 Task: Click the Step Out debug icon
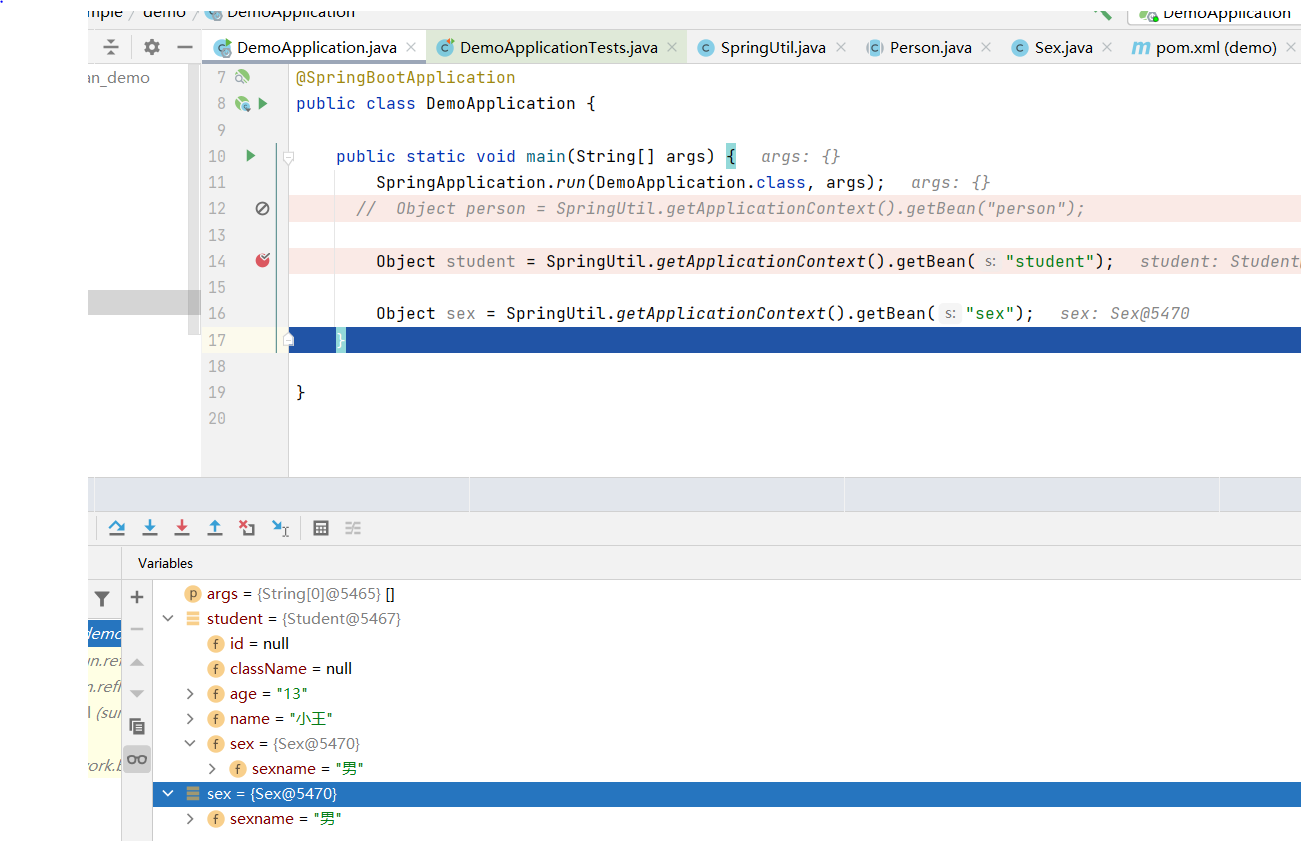pyautogui.click(x=215, y=528)
